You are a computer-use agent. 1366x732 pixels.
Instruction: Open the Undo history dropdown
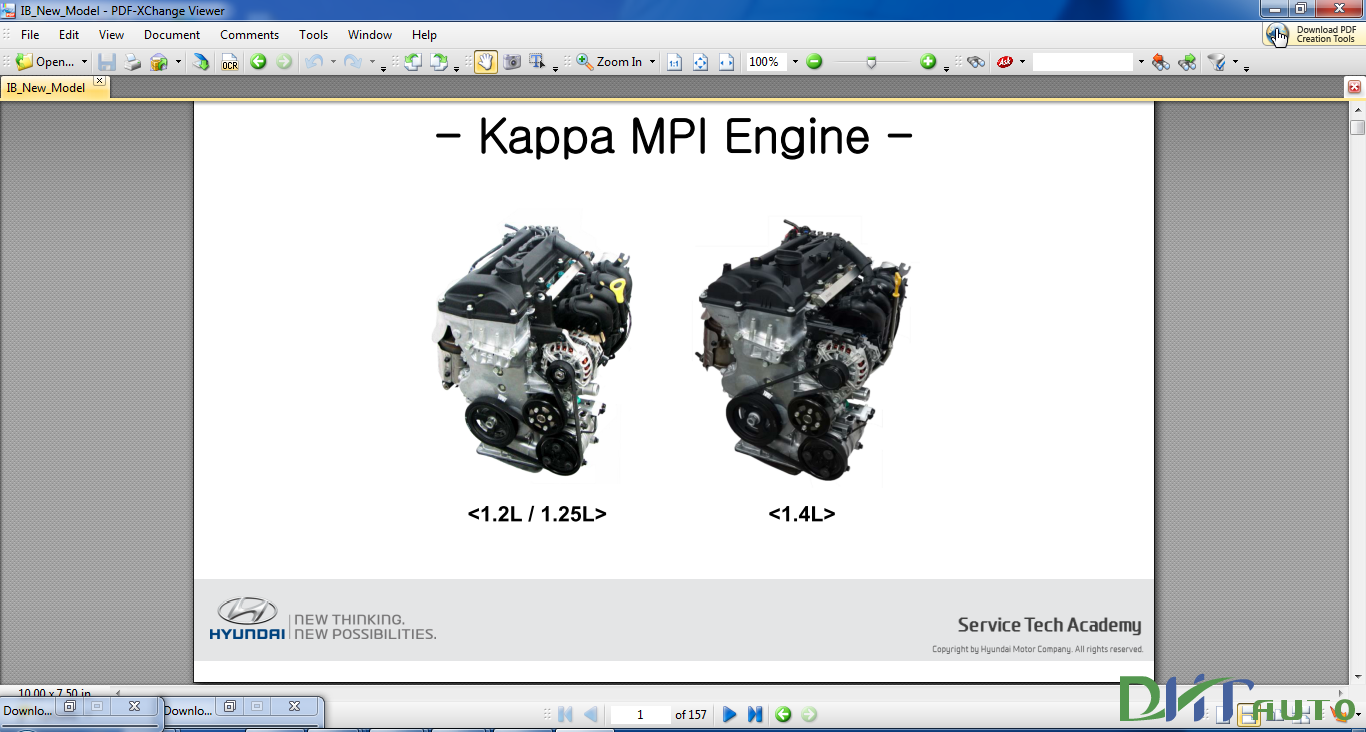[332, 61]
